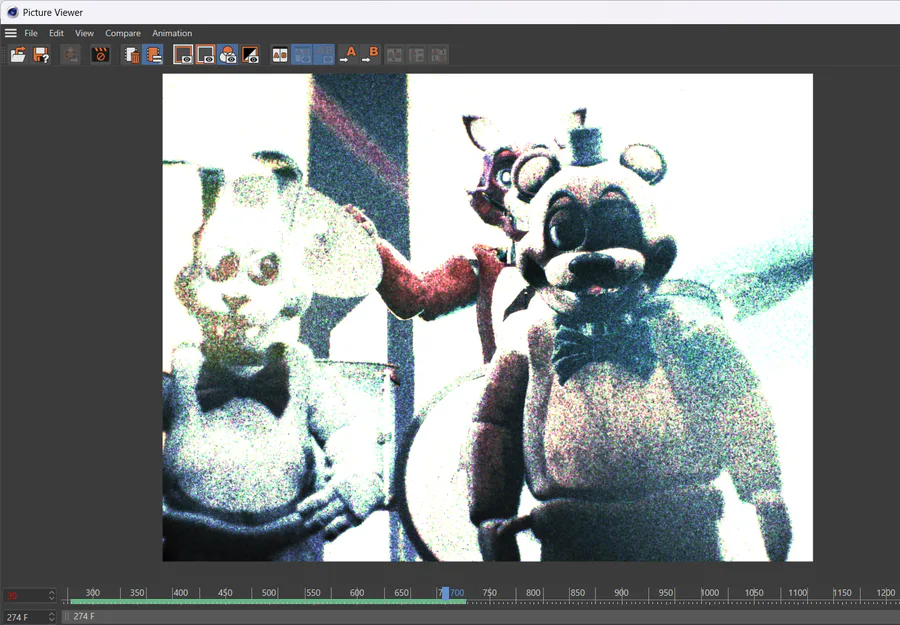Open the Compare menu
The height and width of the screenshot is (625, 900).
(123, 33)
